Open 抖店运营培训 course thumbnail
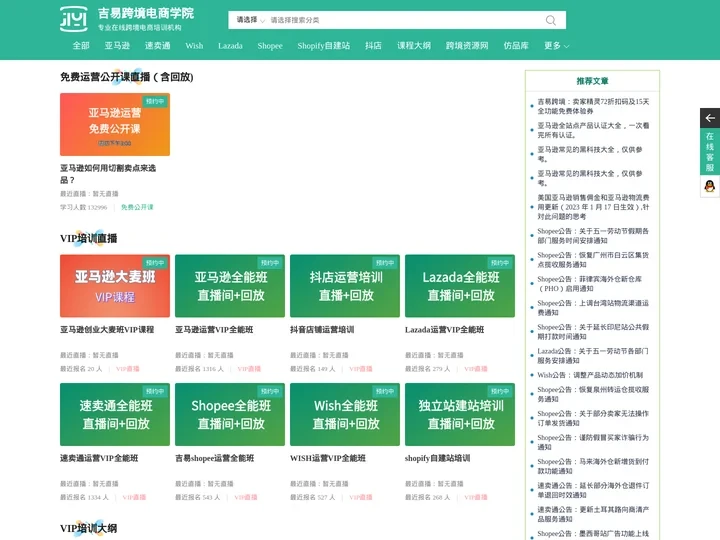The width and height of the screenshot is (720, 540). point(345,286)
